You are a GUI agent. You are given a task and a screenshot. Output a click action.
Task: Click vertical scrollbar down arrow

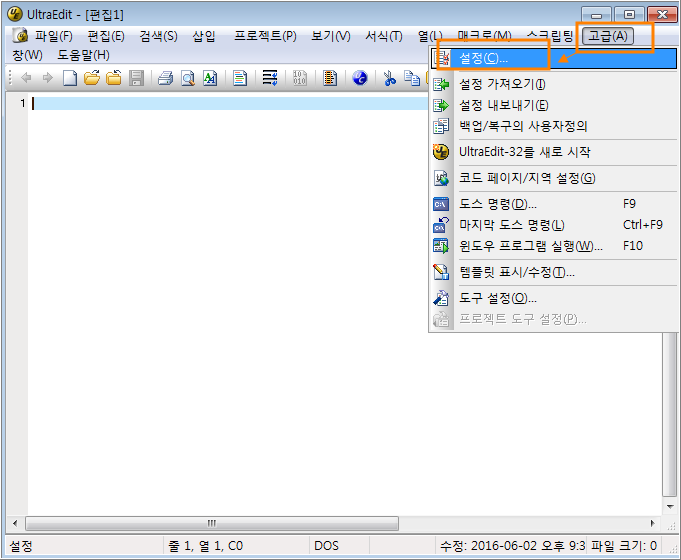coord(670,507)
